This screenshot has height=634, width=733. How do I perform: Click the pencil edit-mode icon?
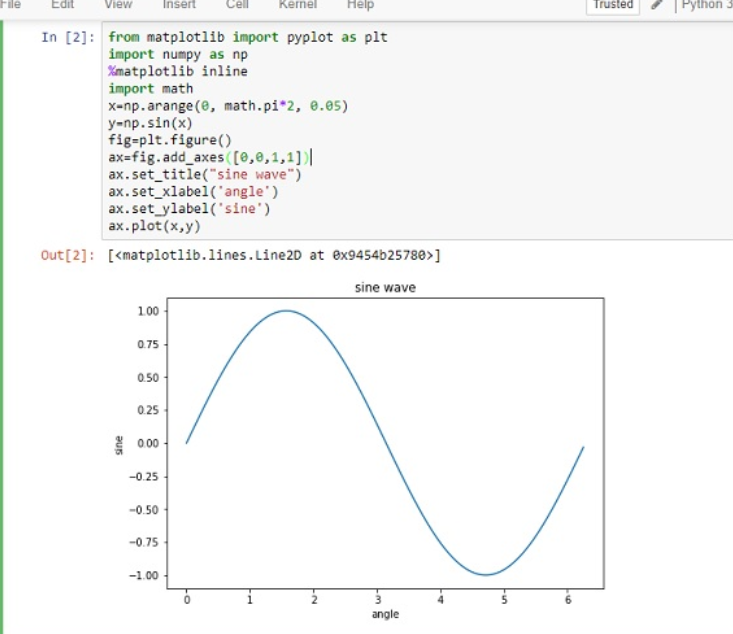(x=657, y=5)
